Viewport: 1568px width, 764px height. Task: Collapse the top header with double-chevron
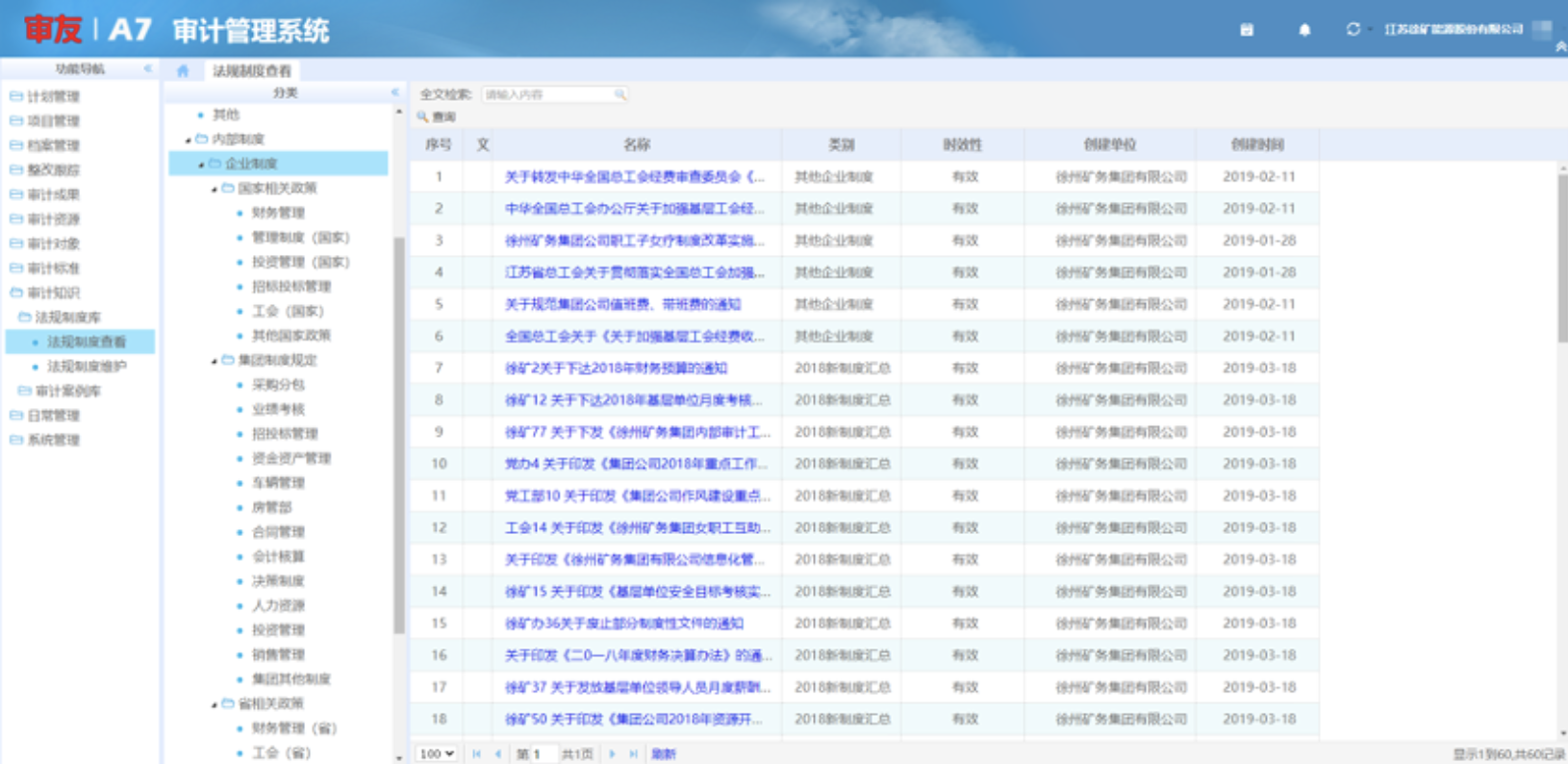coord(1560,46)
